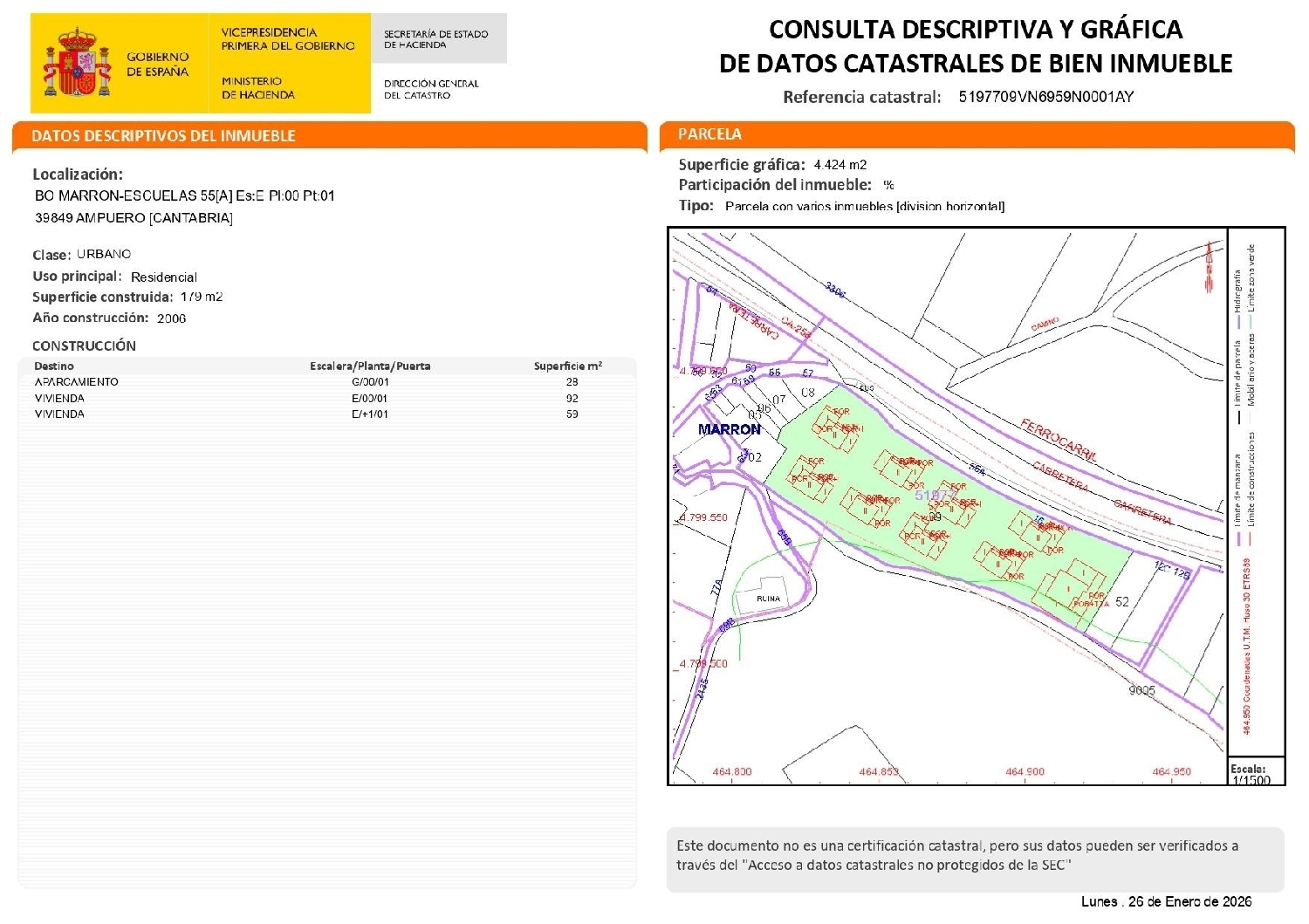The width and height of the screenshot is (1309, 924).
Task: Select the APARCAMIENTO row in construction table
Action: (327, 382)
